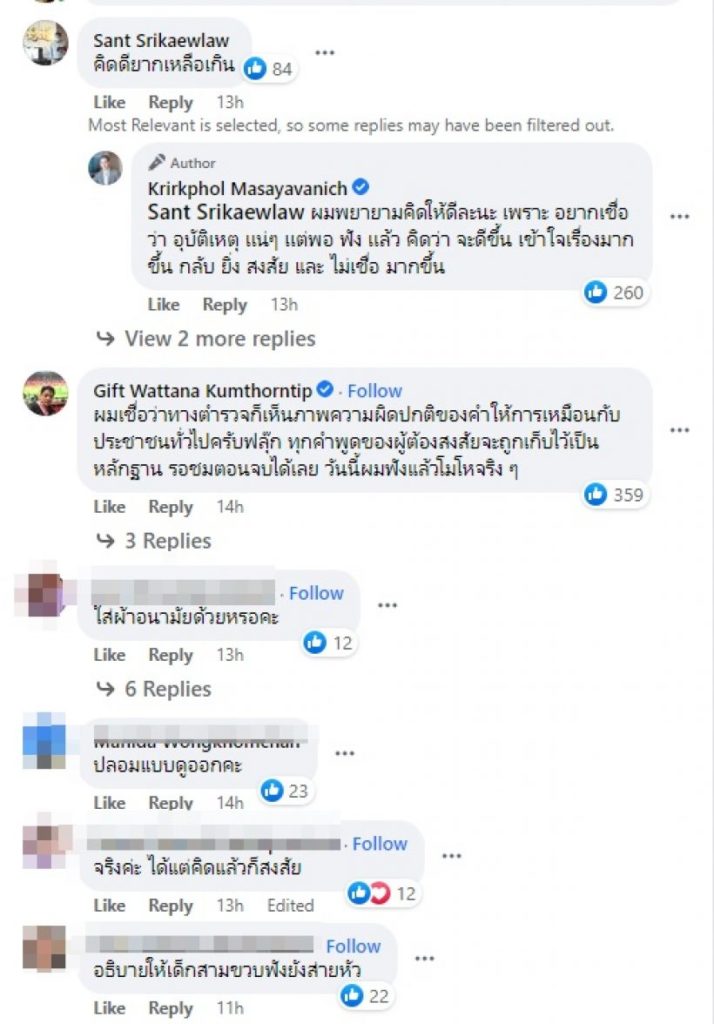View like and heart reactions showing 12
This screenshot has height=1024, width=714.
tap(383, 893)
